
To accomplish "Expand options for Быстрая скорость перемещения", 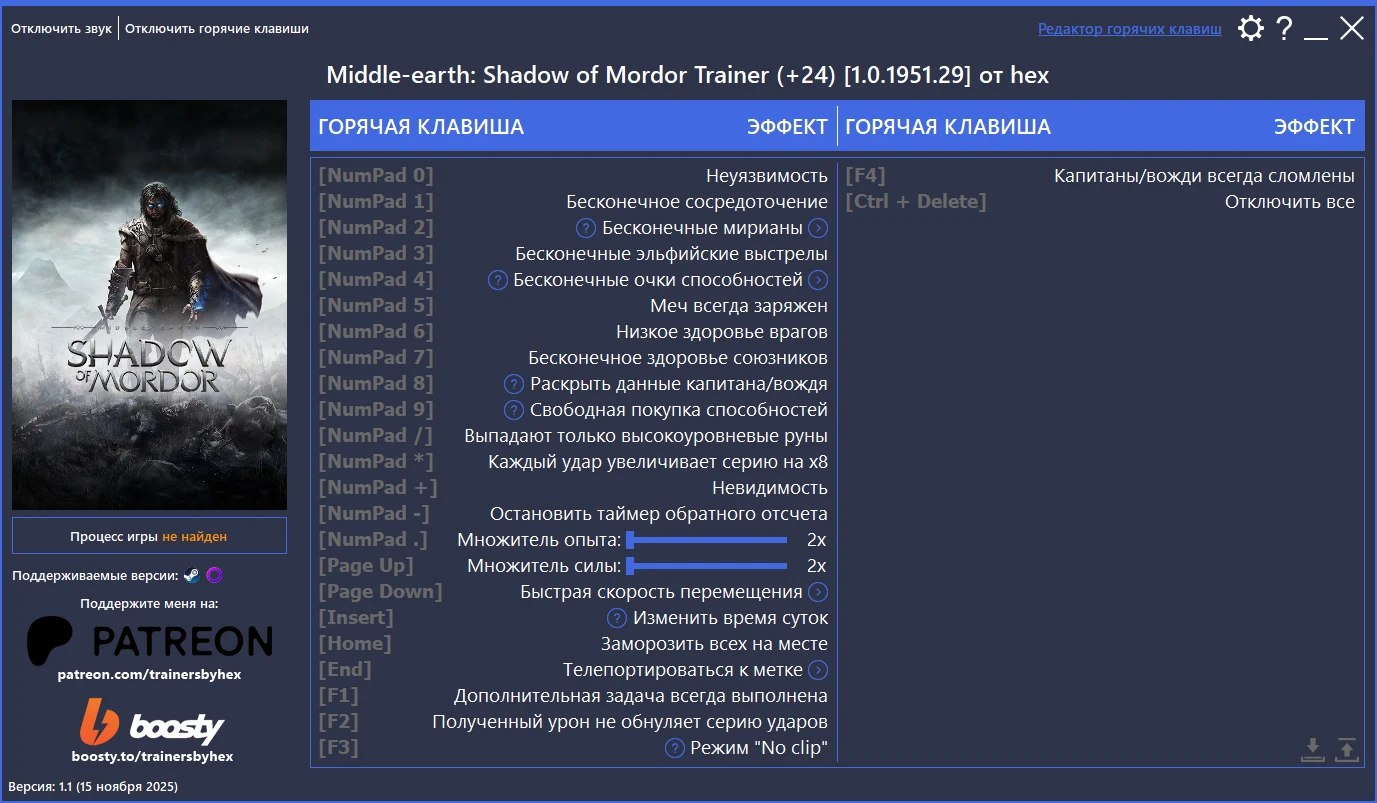I will 819,591.
